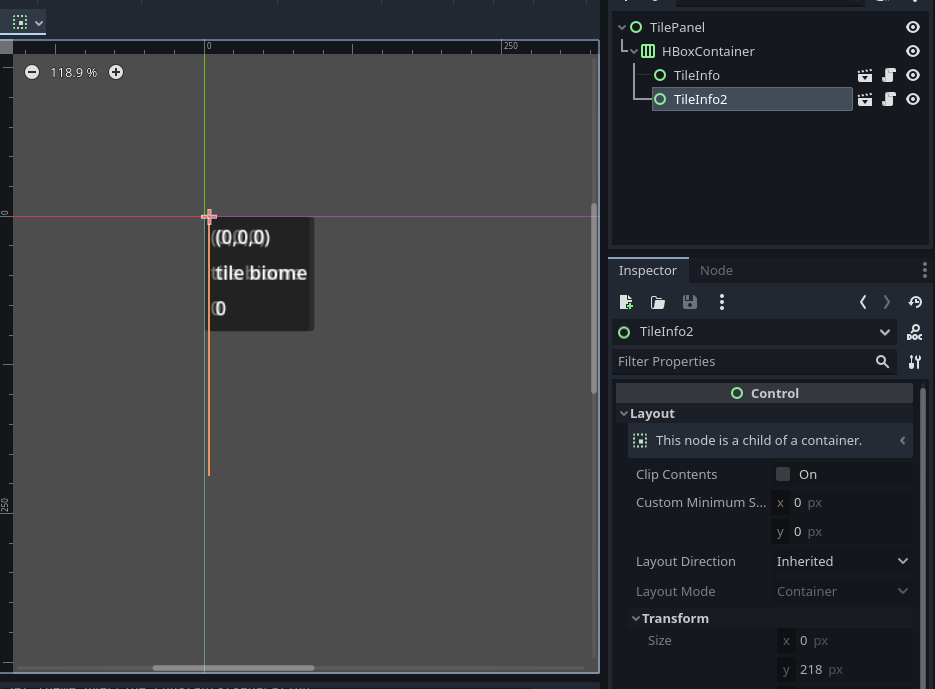935x689 pixels.
Task: Collapse the Transform section
Action: click(x=636, y=618)
